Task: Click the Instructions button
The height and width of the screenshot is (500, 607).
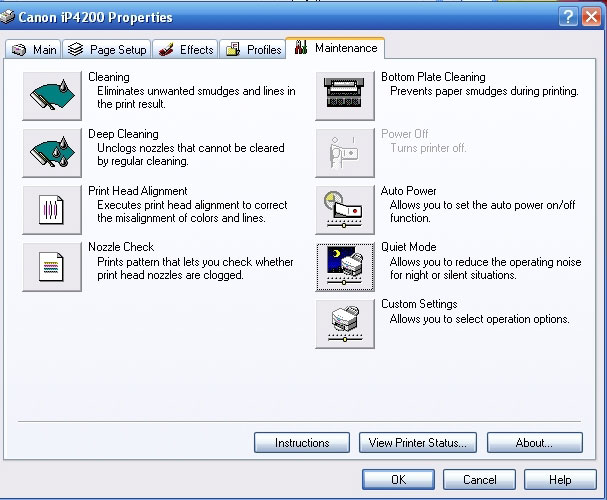Action: (302, 442)
